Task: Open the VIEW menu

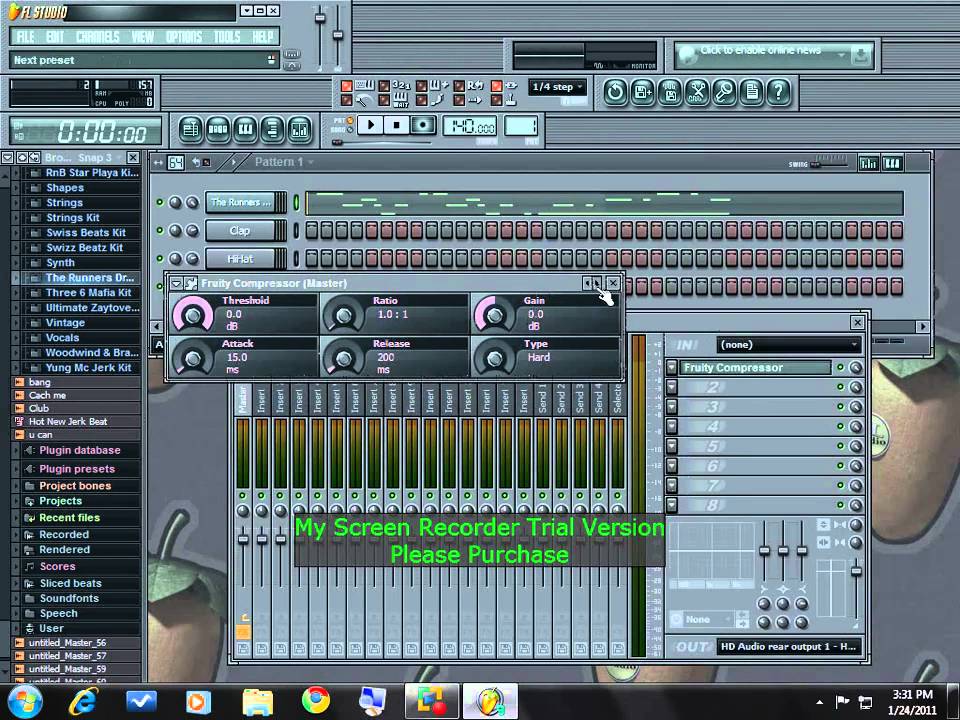Action: (143, 37)
